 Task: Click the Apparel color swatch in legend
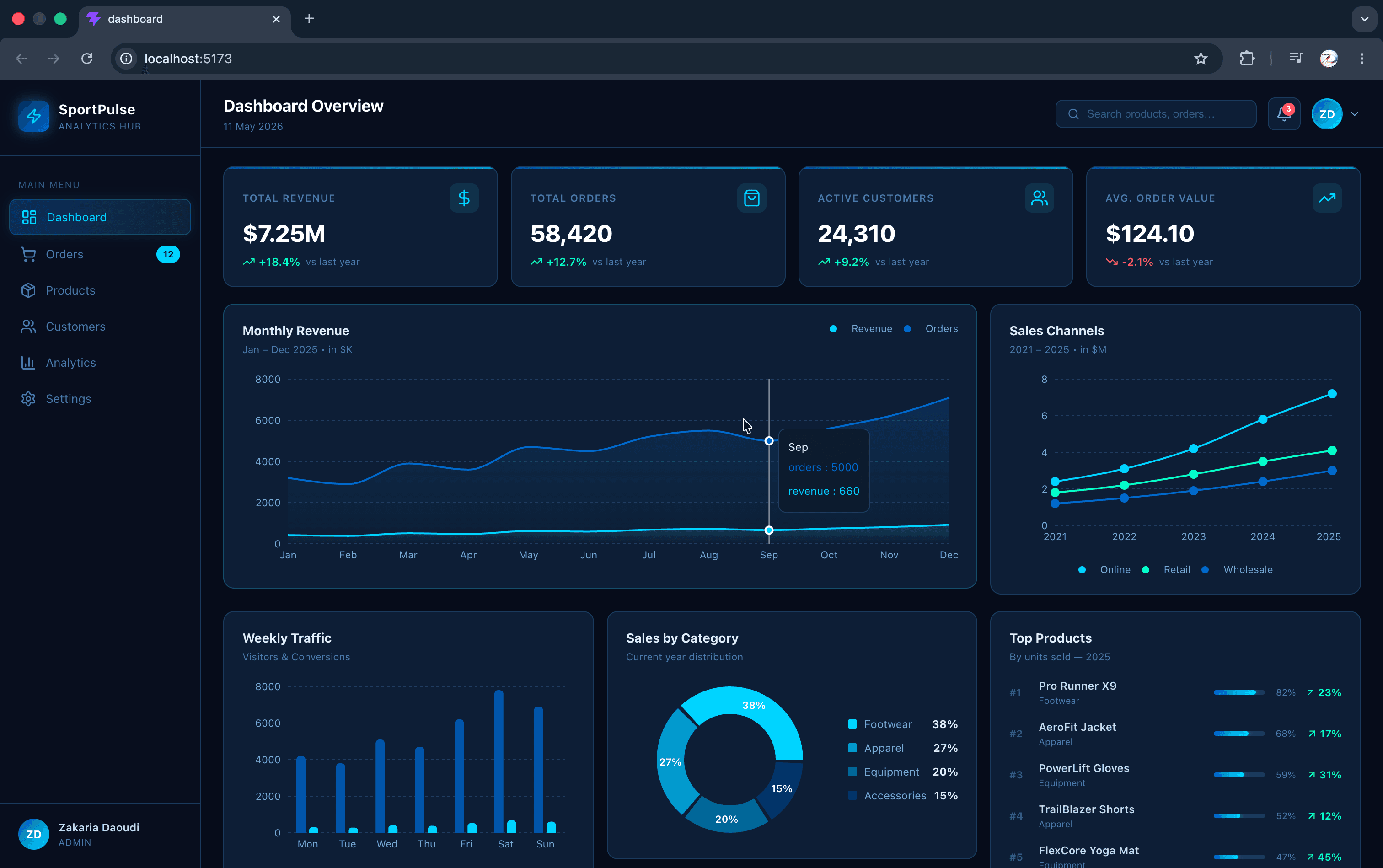click(852, 747)
